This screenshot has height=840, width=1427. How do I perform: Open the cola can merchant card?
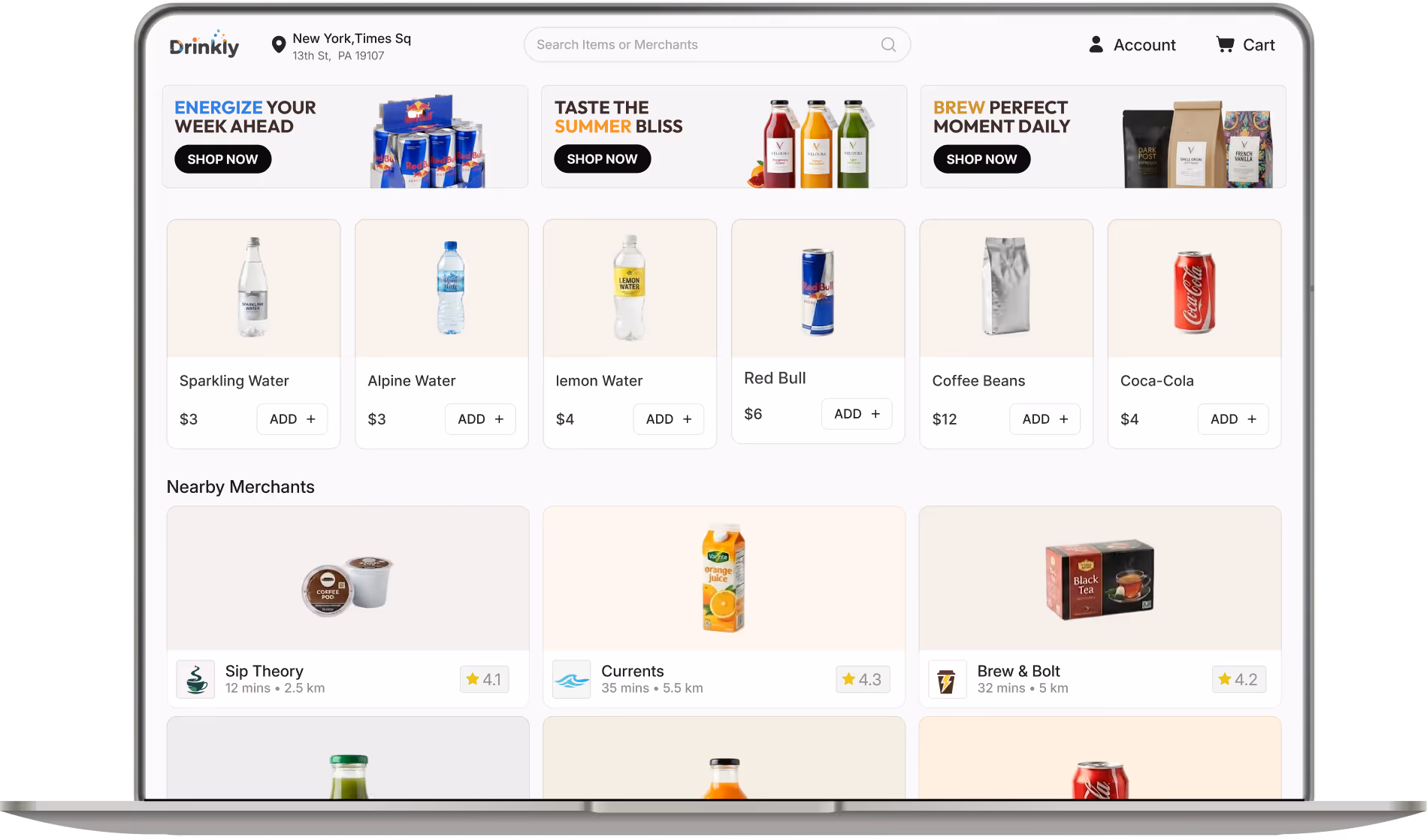tap(1100, 757)
